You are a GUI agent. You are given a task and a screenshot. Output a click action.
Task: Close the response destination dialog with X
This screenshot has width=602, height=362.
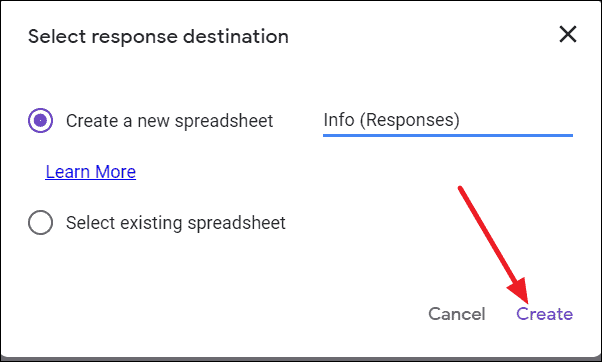[x=568, y=35]
